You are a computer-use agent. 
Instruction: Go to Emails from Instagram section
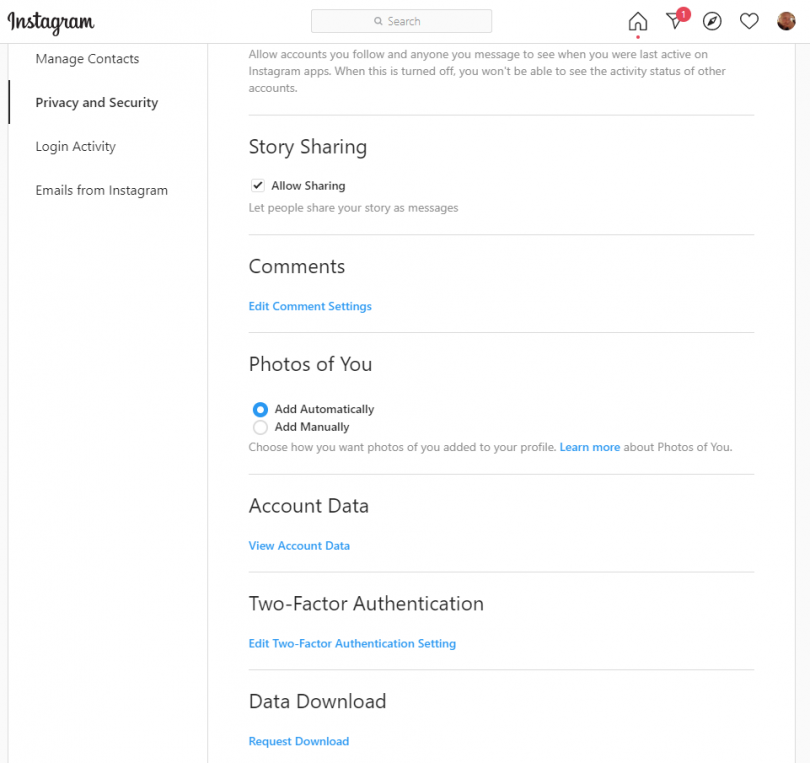101,191
